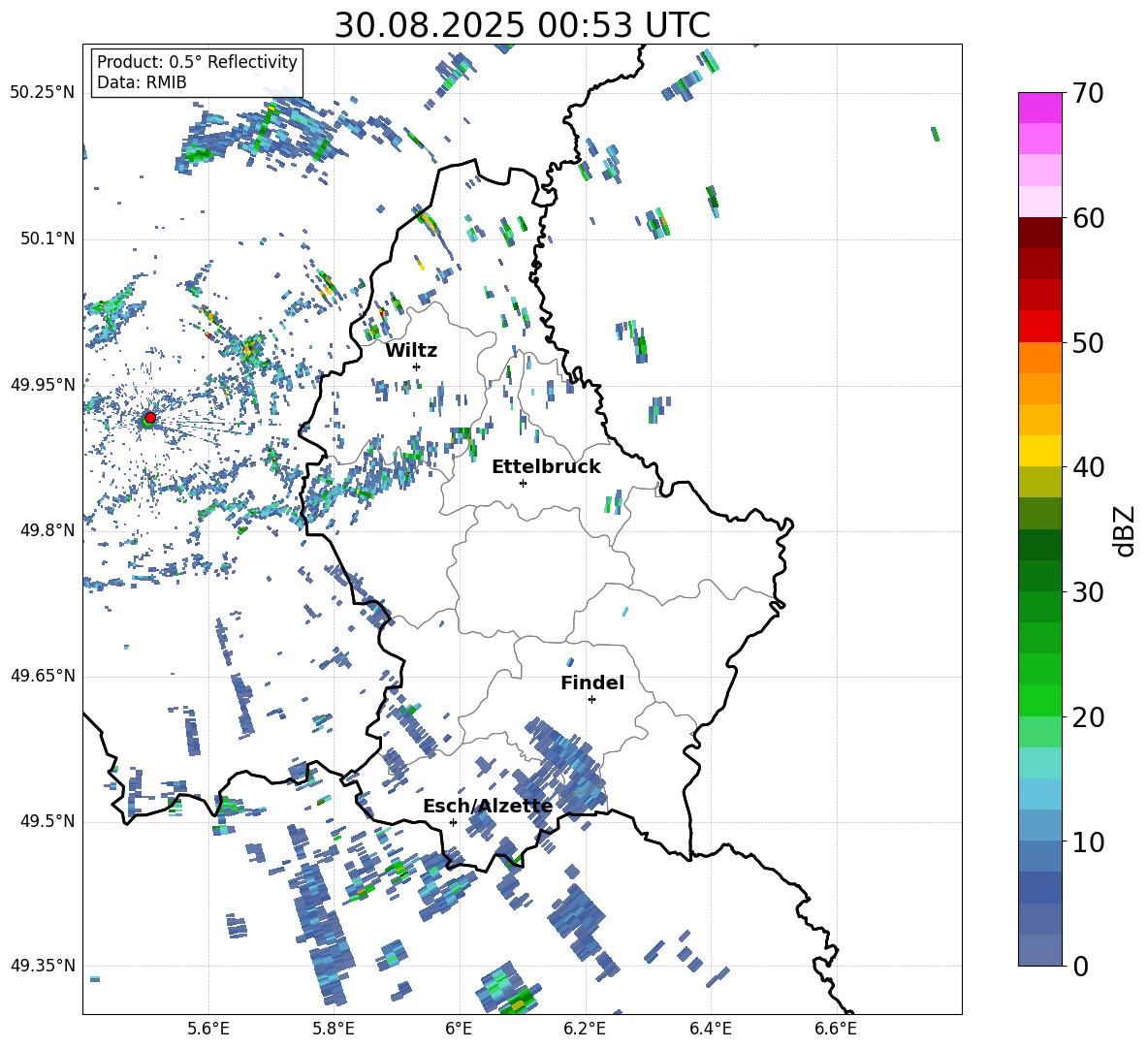
Task: Select the Ettelbruck city label
Action: (x=546, y=467)
